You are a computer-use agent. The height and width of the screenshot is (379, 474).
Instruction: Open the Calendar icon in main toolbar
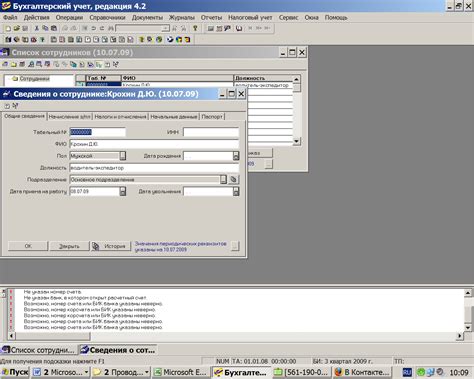219,29
